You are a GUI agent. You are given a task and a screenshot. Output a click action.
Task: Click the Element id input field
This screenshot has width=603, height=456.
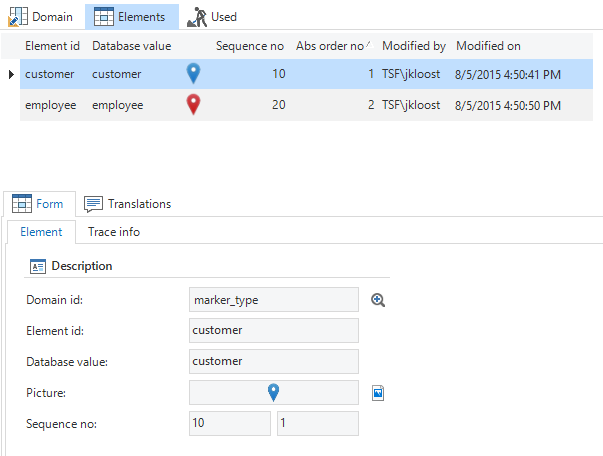click(x=273, y=331)
